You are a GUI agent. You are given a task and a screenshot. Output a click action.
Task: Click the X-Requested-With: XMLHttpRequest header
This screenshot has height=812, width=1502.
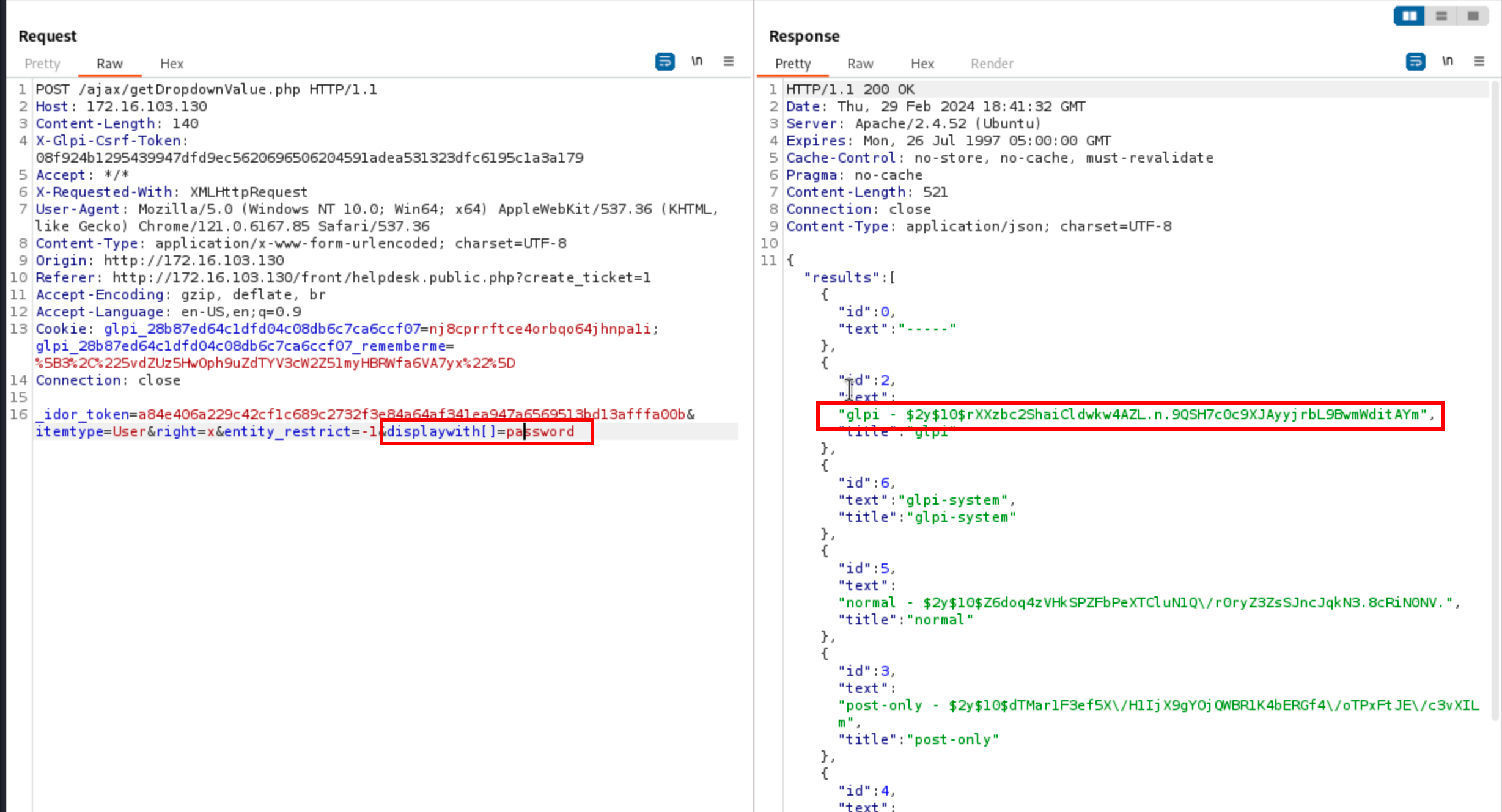(x=171, y=192)
